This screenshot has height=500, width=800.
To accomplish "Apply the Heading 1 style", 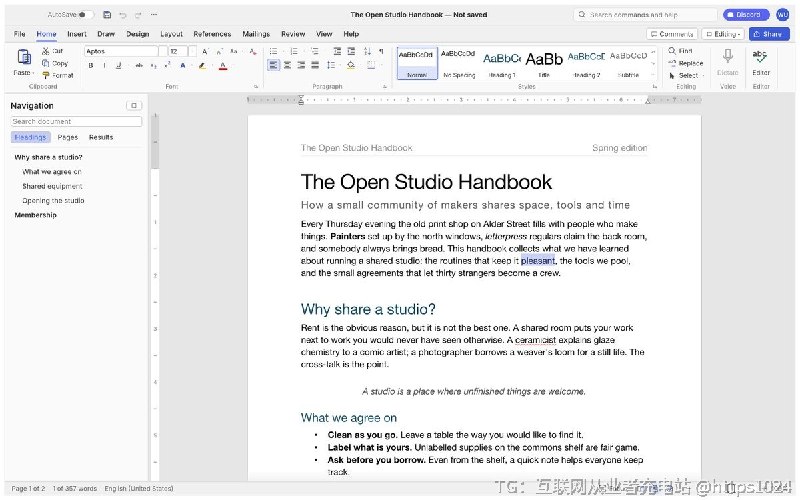I will tap(502, 64).
